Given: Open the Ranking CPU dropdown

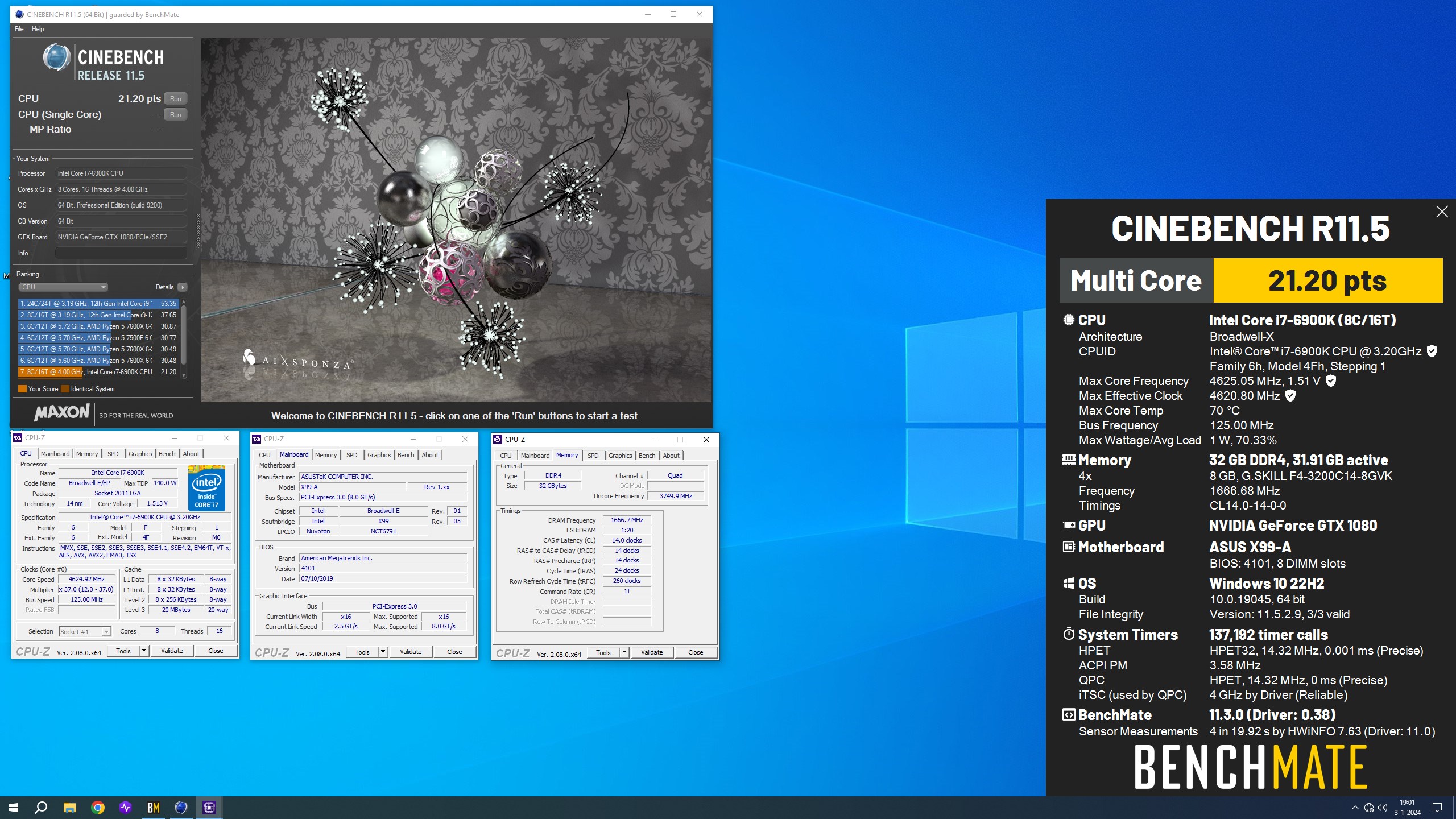Looking at the screenshot, I should (63, 287).
